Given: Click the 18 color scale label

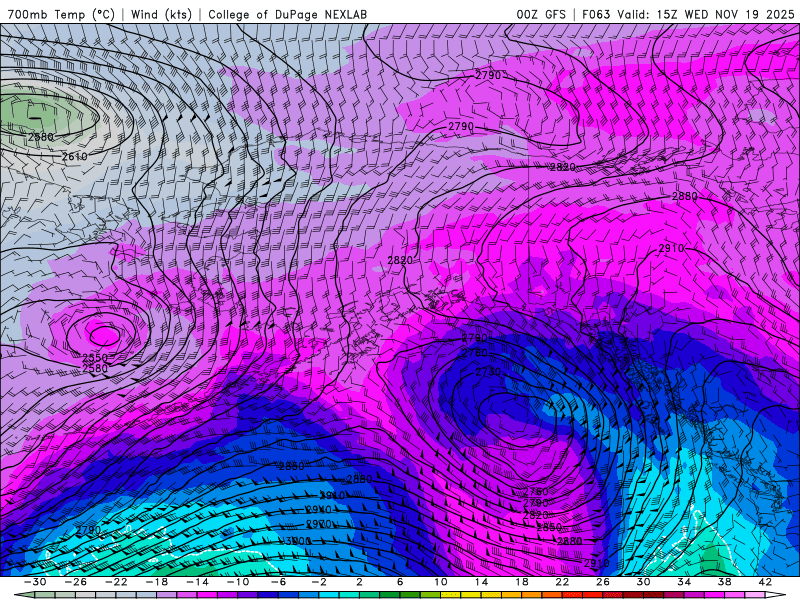Looking at the screenshot, I should point(521,582).
